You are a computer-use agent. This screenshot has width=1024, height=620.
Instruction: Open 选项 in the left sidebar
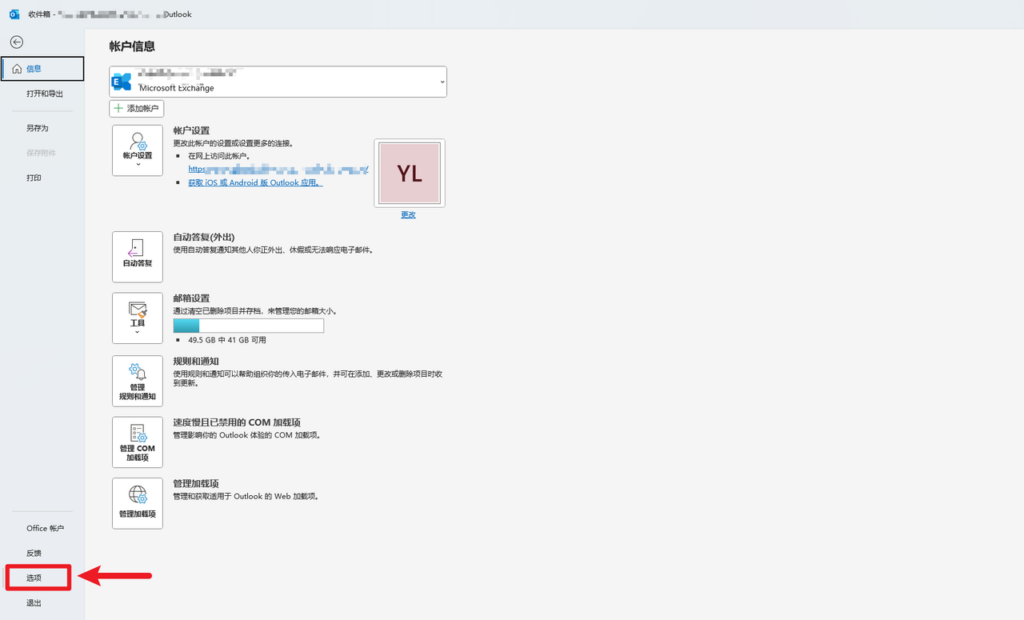[35, 578]
